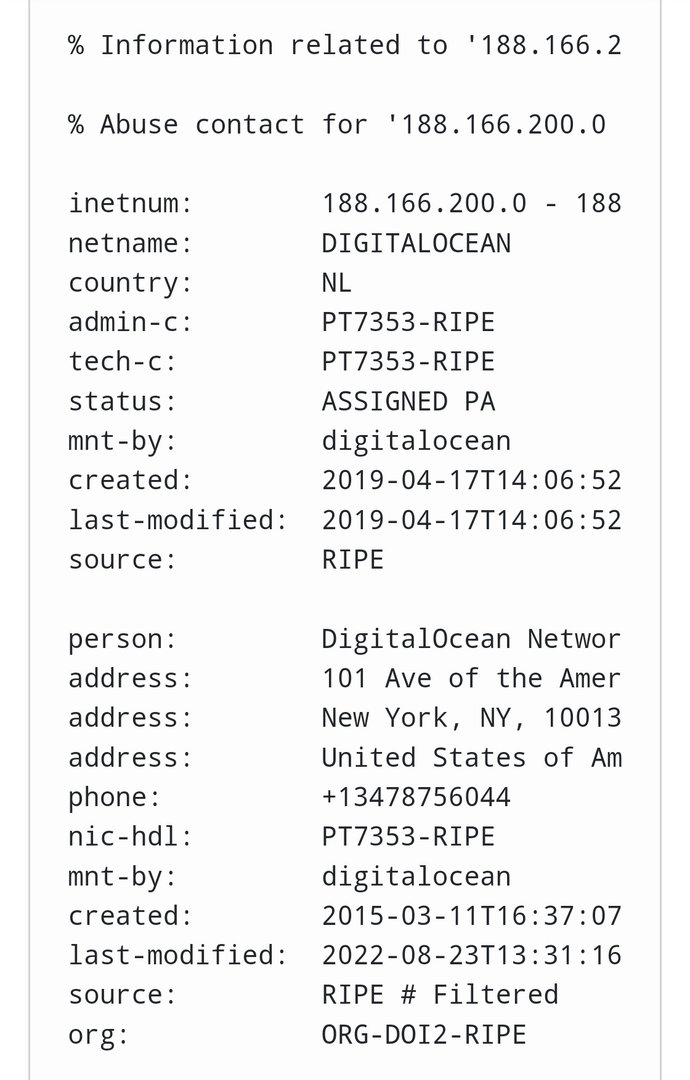690x1080 pixels.
Task: Click the Abuse contact comment line
Action: pyautogui.click(x=337, y=125)
